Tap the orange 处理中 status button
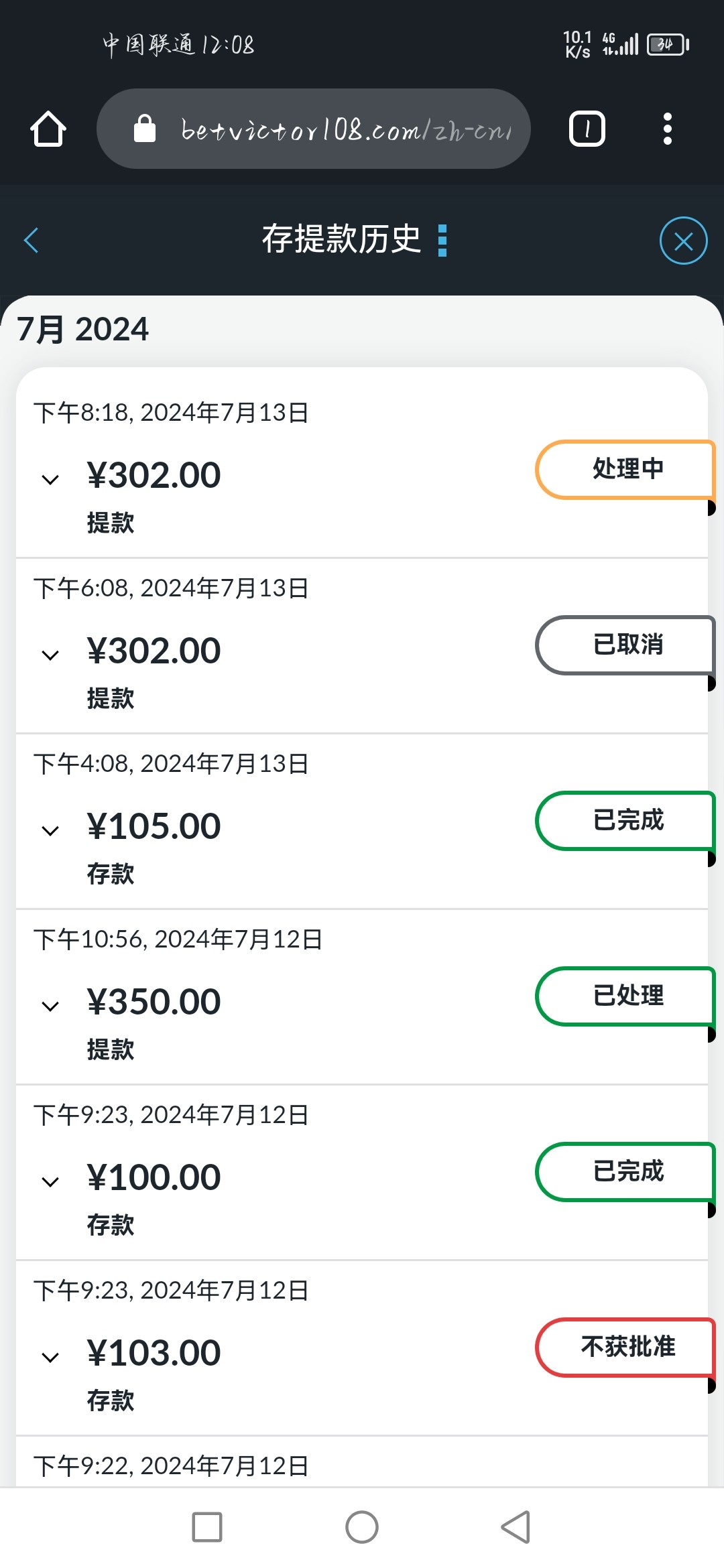Screen dimensions: 724x1568 627,469
